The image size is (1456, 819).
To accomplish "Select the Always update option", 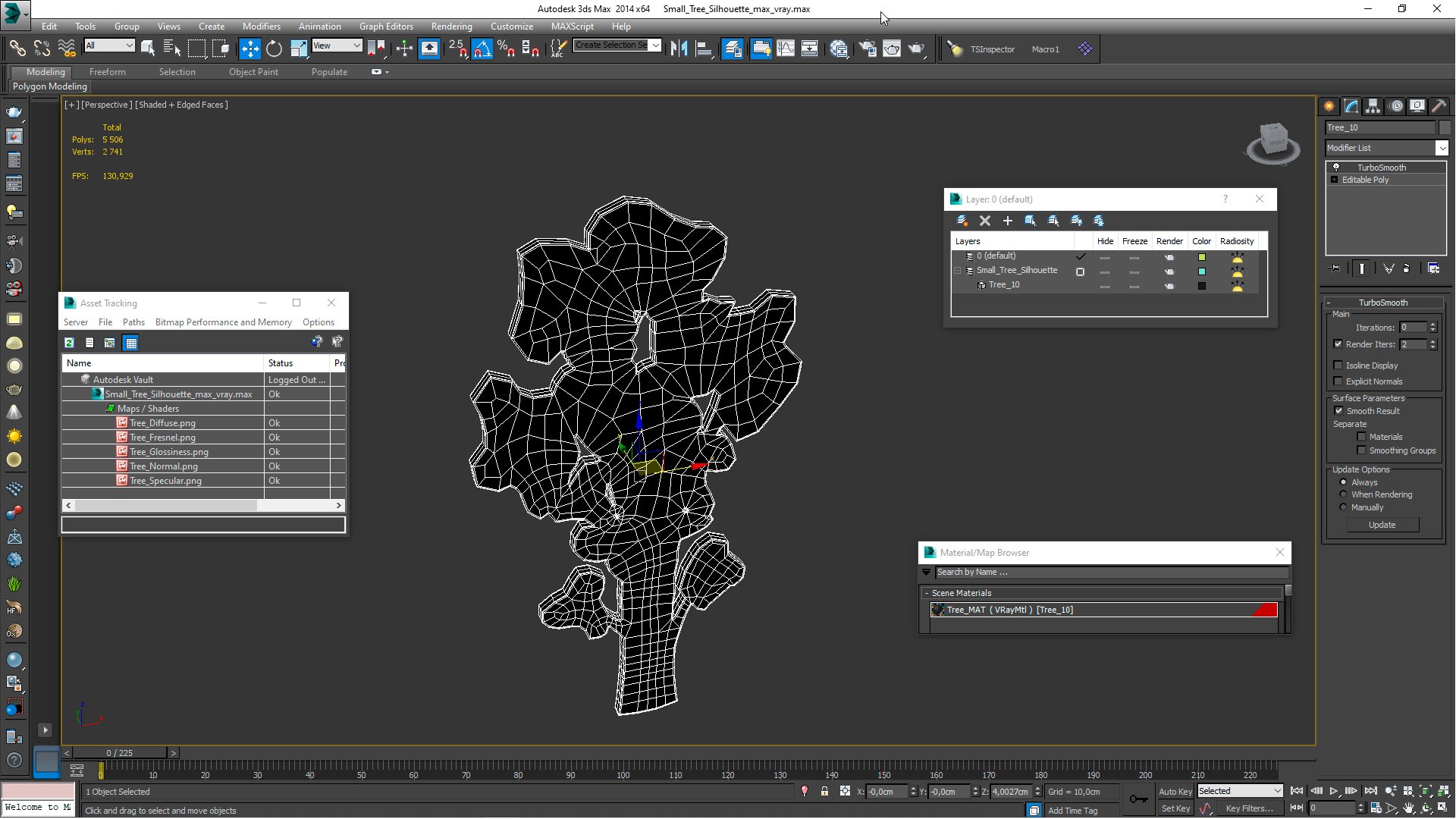I will pyautogui.click(x=1343, y=482).
